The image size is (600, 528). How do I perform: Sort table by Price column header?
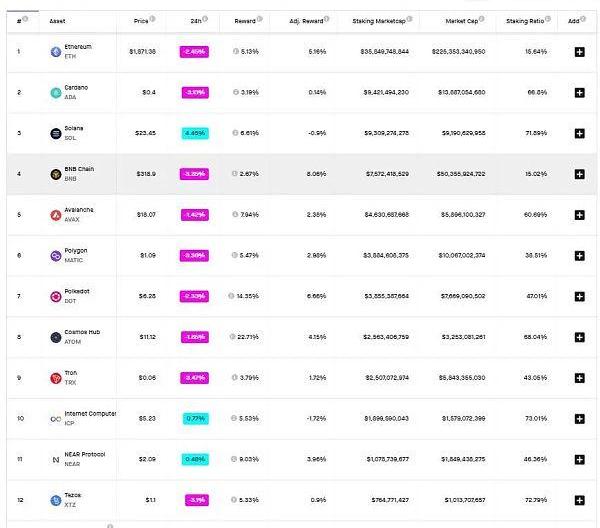(144, 20)
